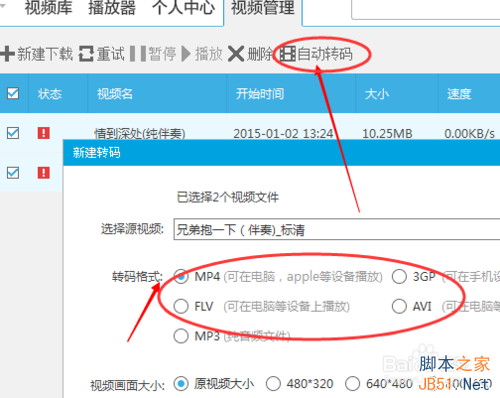This screenshot has width=500, height=398.
Task: Sort by the 视频名 column header
Action: click(x=115, y=94)
